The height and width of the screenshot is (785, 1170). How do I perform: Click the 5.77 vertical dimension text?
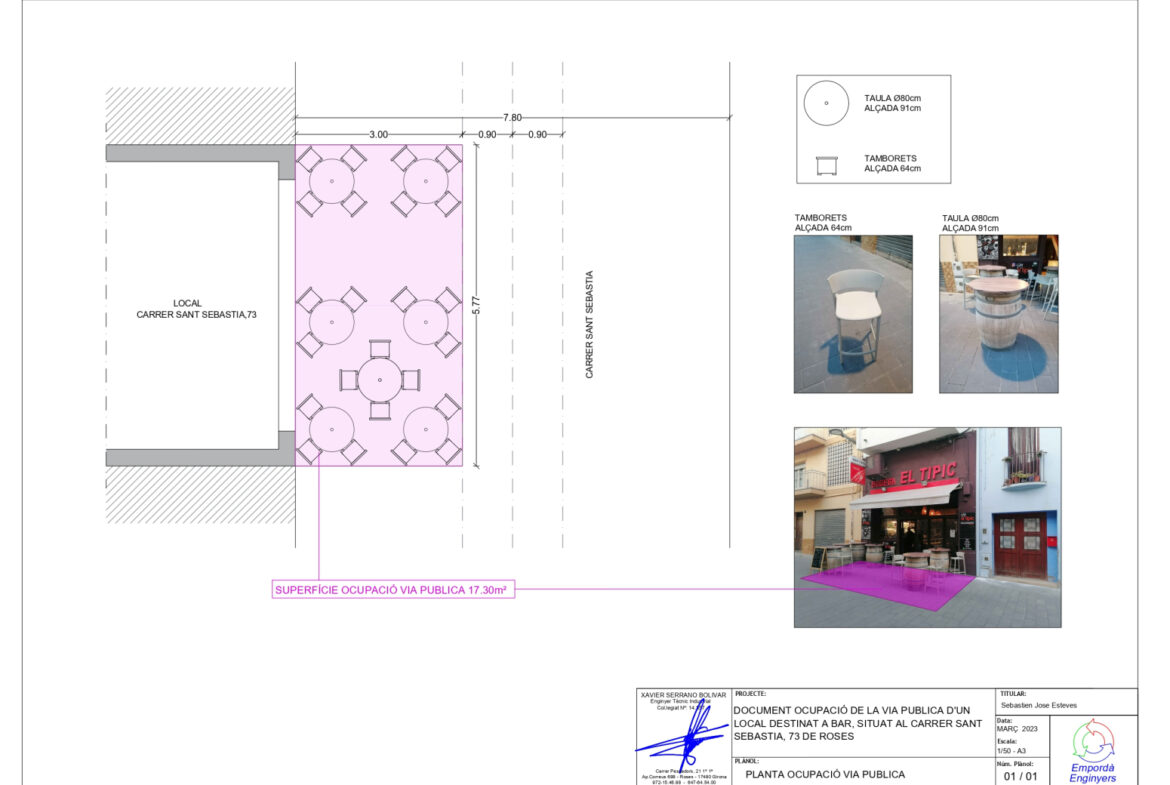(x=477, y=305)
